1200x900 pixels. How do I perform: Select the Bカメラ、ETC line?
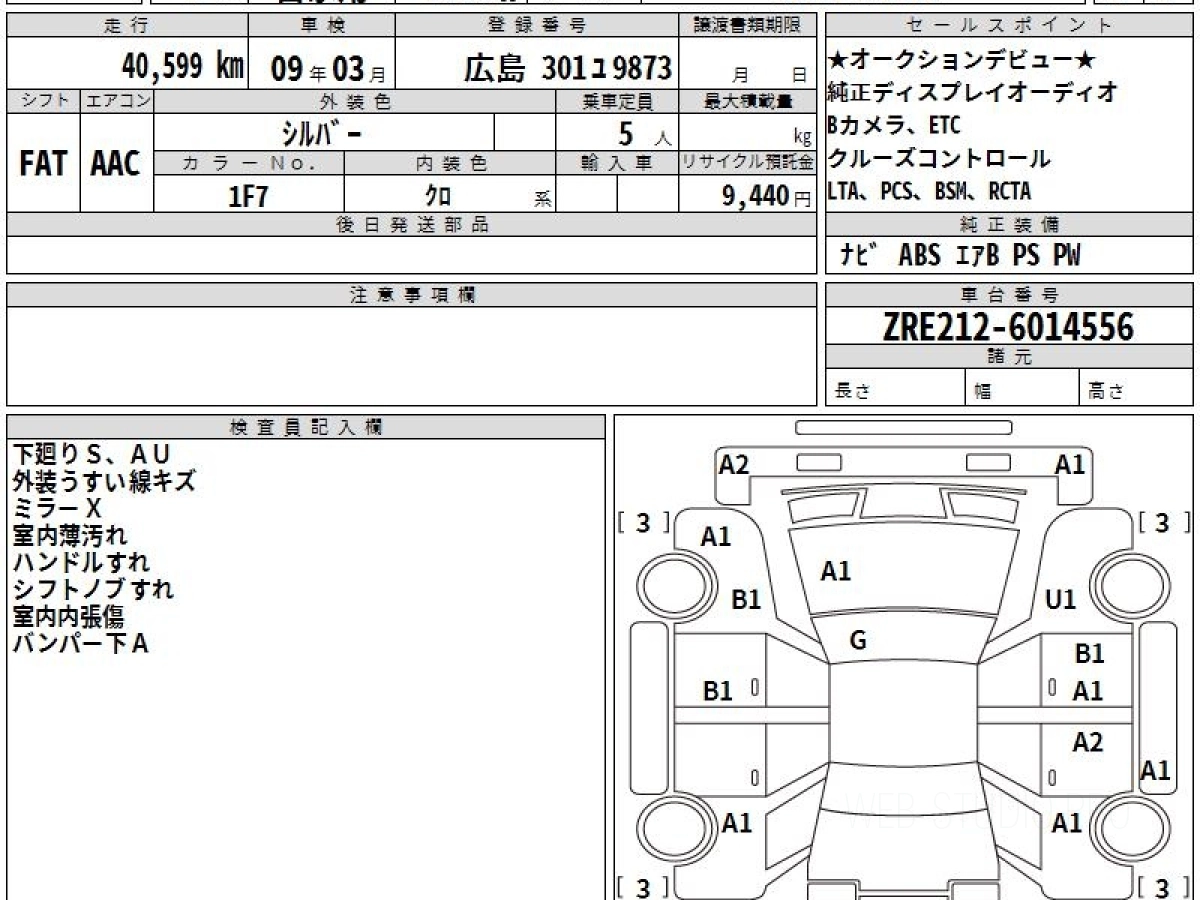coord(894,125)
